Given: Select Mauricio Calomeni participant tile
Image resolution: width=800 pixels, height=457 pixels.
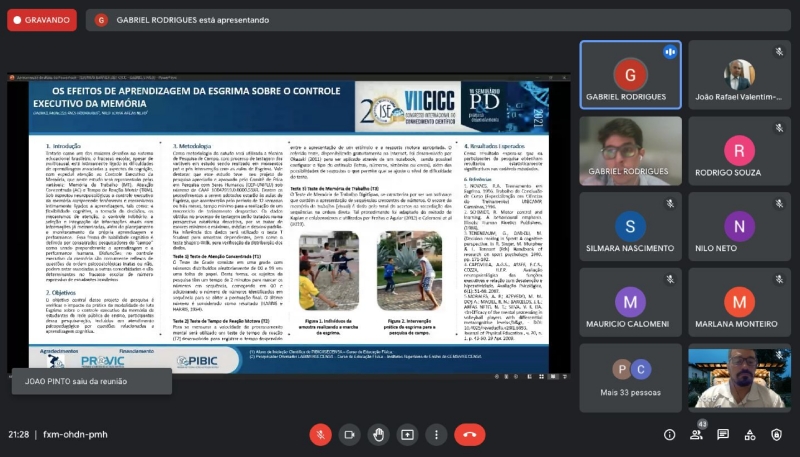Looking at the screenshot, I should point(630,302).
